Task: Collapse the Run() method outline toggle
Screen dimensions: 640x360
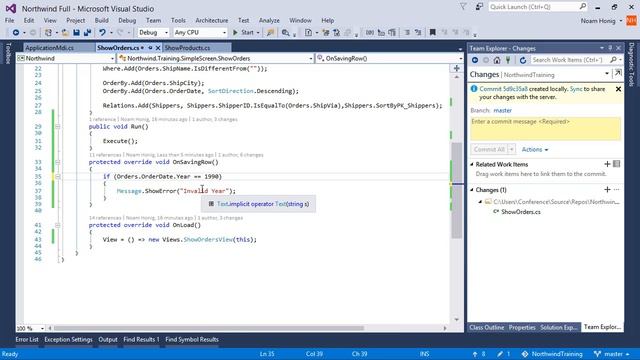Action: click(x=58, y=127)
